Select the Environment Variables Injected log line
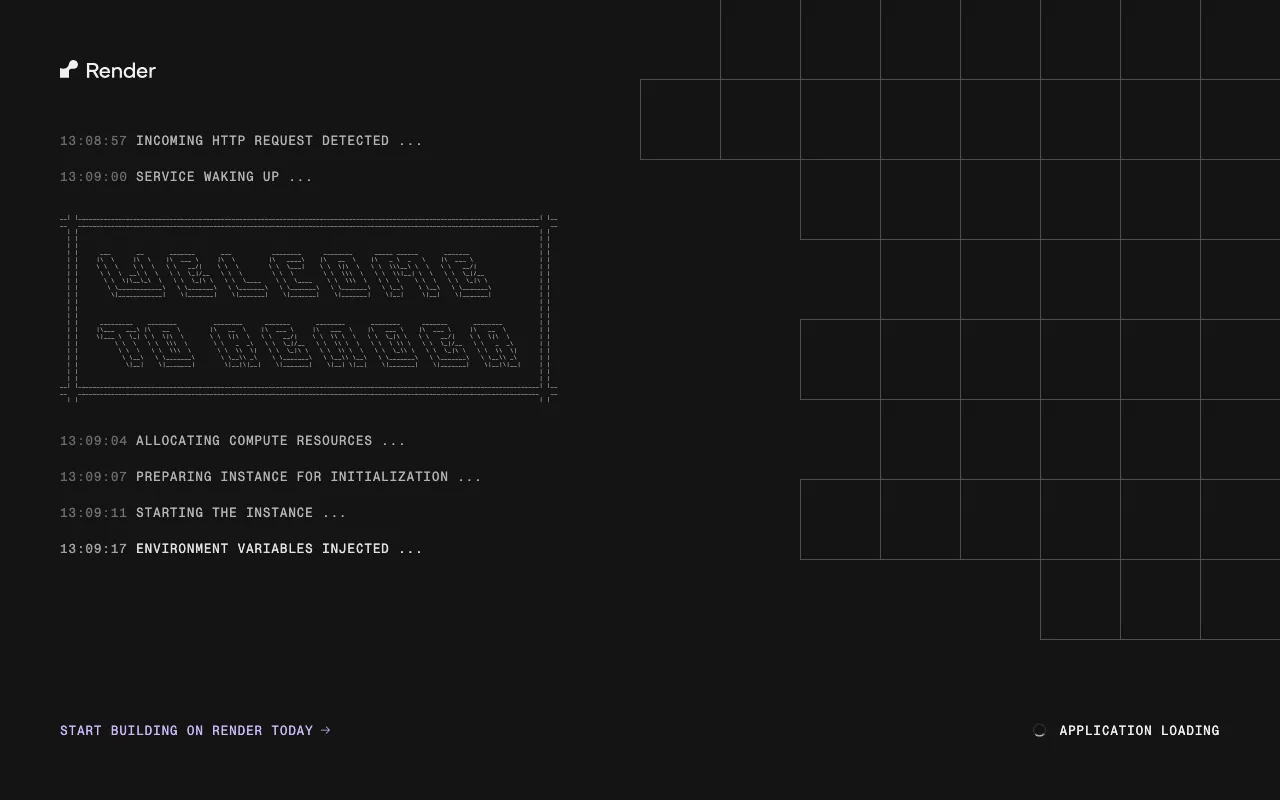The image size is (1280, 800). [x=241, y=549]
